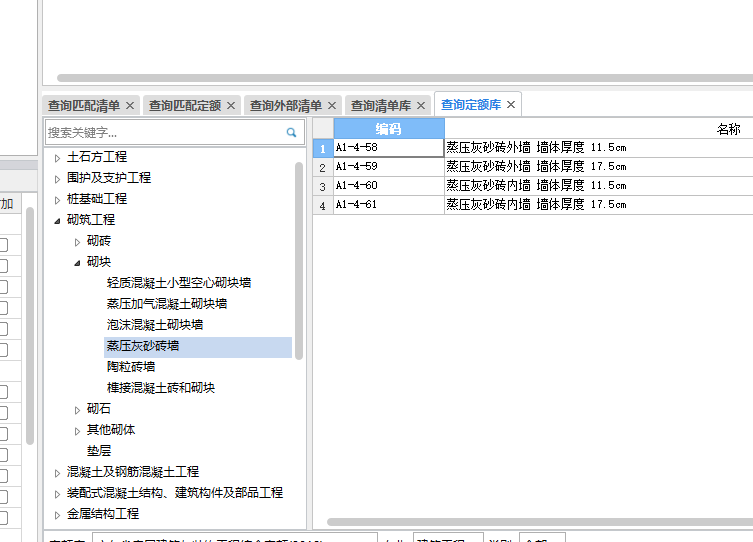Click the 编码 column header
753x542 pixels.
click(x=389, y=129)
